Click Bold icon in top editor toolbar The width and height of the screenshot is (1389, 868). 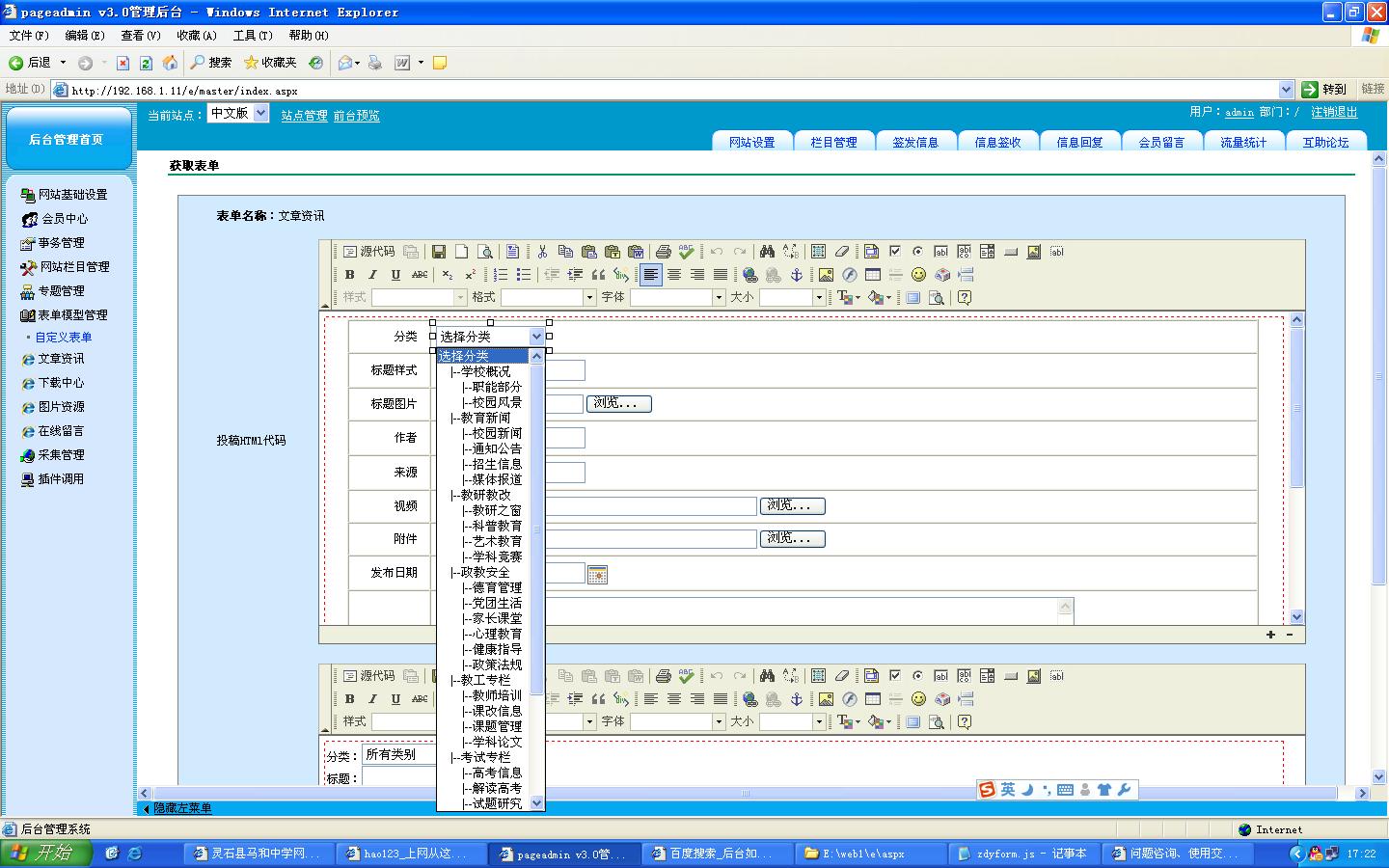click(349, 275)
